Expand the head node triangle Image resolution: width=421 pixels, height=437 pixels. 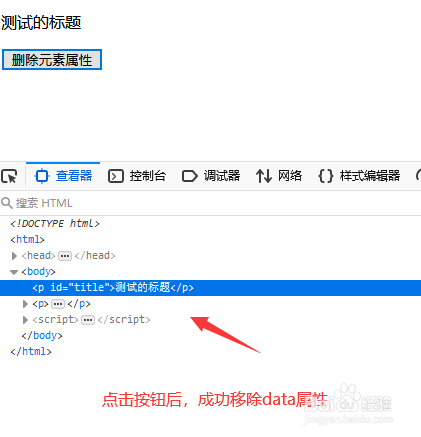pos(14,256)
